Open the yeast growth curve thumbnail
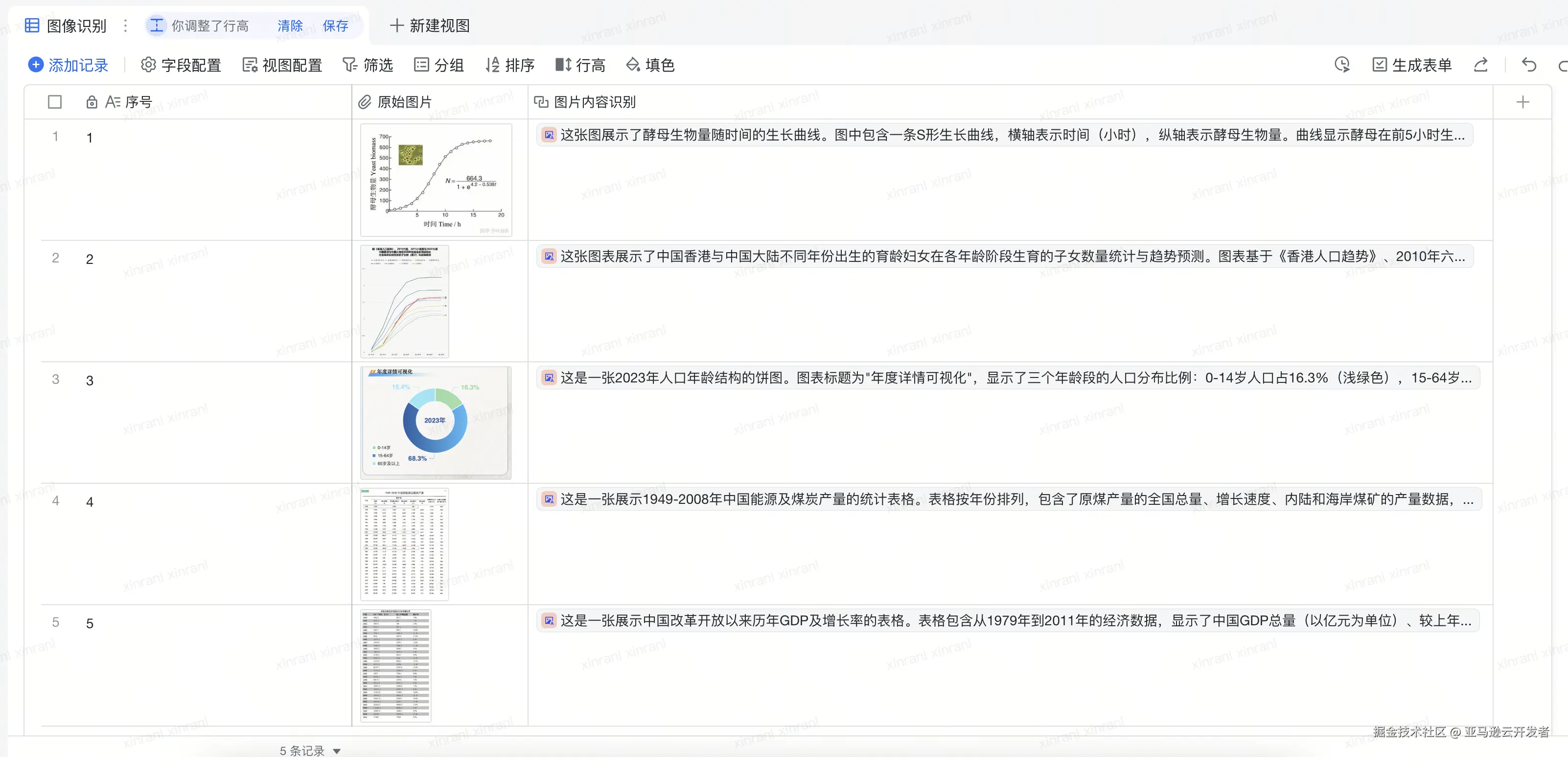Screen dimensions: 1568x757 pos(436,180)
